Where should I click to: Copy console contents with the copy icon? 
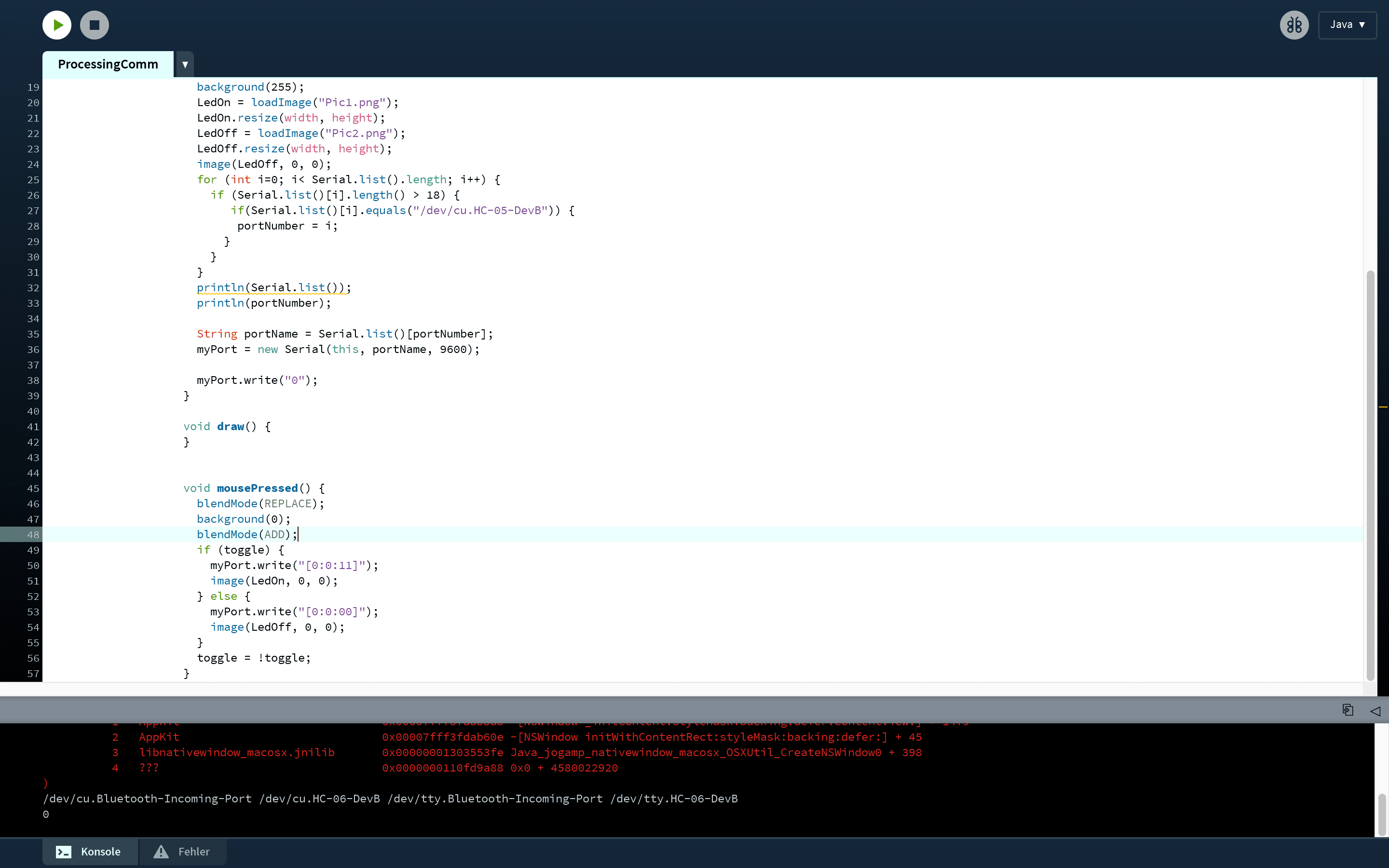tap(1348, 710)
